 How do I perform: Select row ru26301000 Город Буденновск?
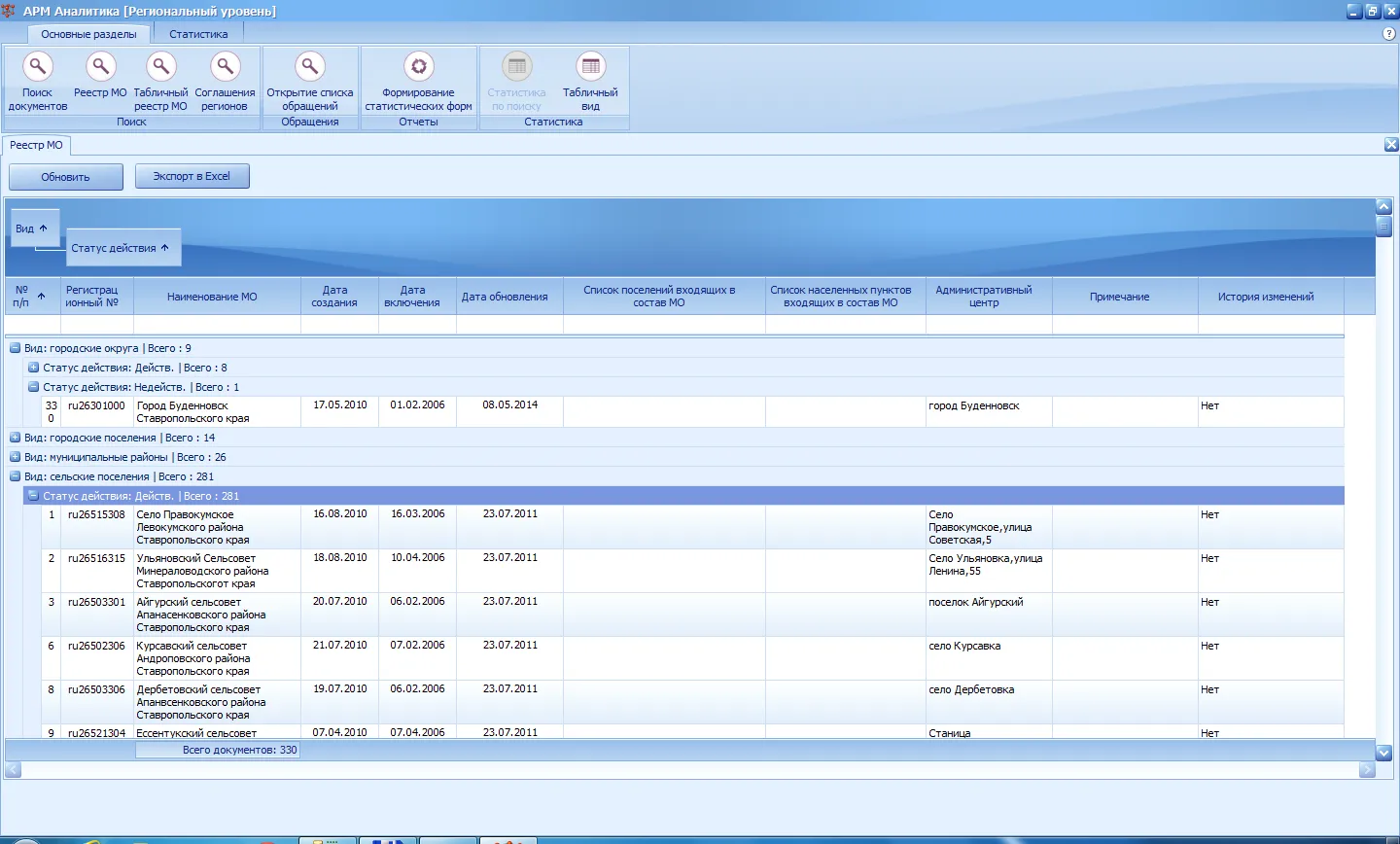point(692,412)
